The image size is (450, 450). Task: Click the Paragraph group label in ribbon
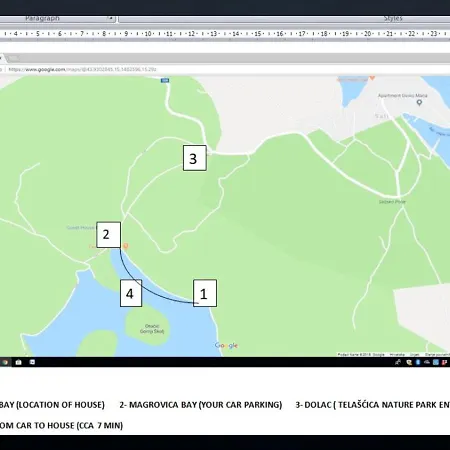[42, 18]
